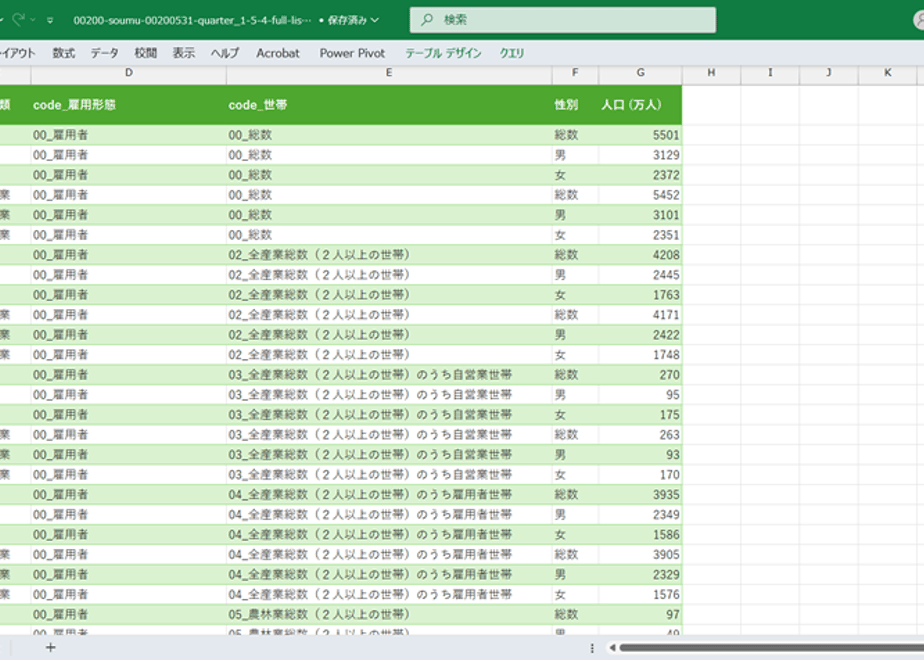Select column D via its header
The height and width of the screenshot is (660, 924).
pos(128,73)
